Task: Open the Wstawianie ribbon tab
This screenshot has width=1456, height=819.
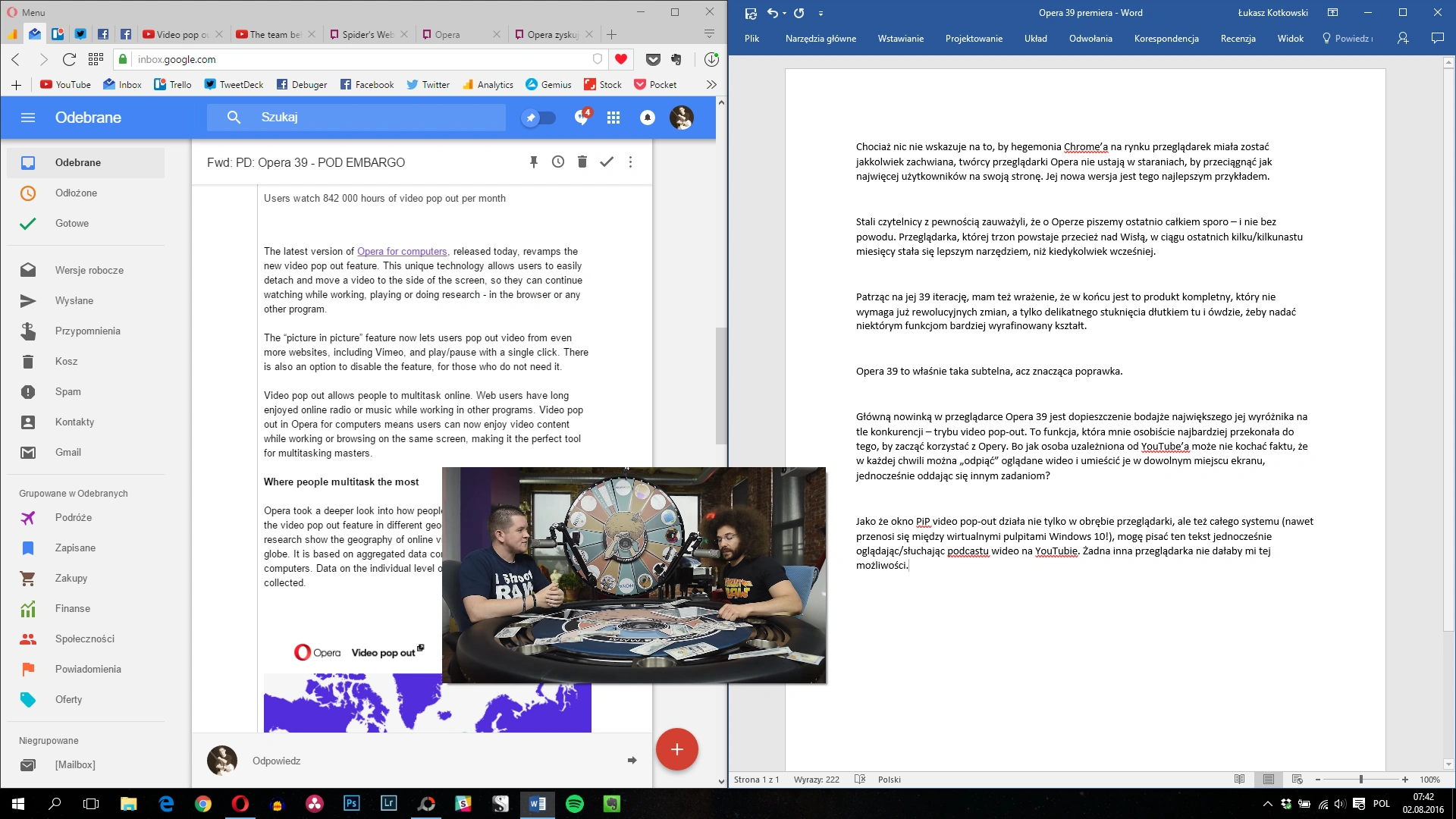Action: [x=900, y=39]
